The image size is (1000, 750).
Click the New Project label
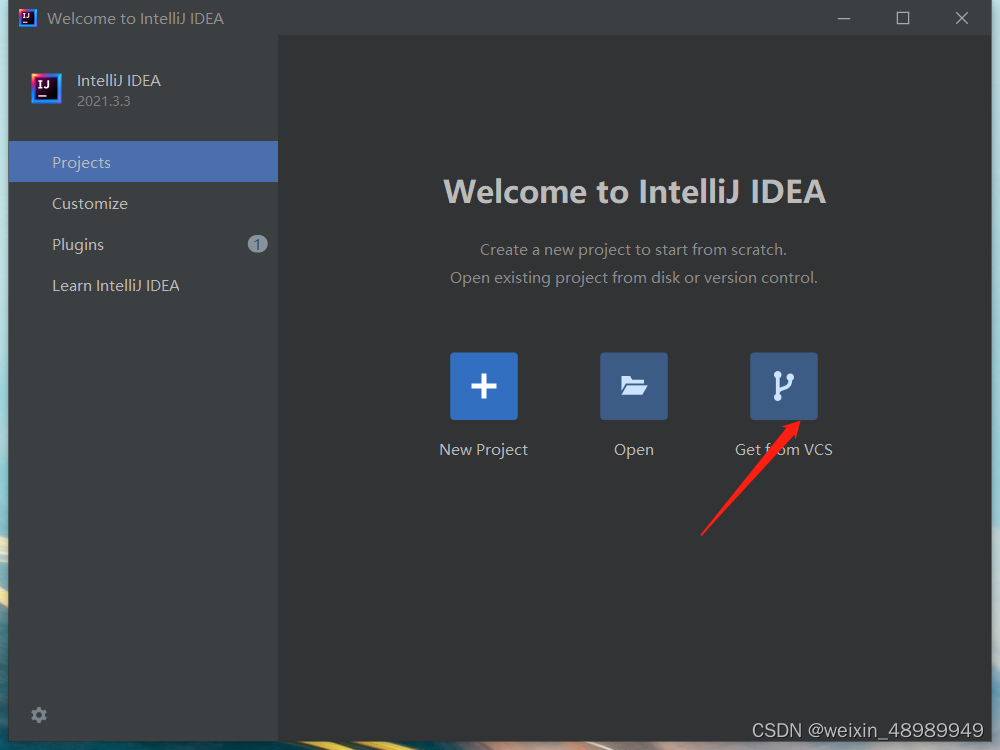(x=483, y=450)
